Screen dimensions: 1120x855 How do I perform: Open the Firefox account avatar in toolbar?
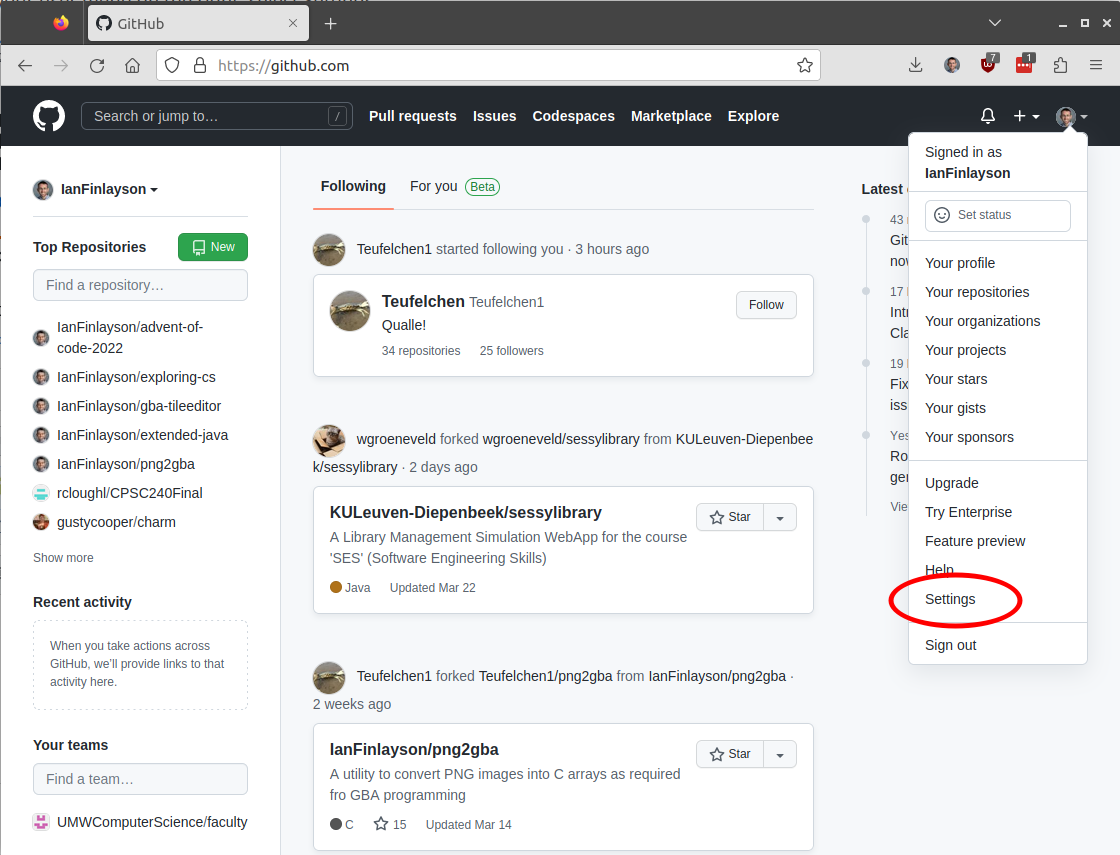point(951,66)
